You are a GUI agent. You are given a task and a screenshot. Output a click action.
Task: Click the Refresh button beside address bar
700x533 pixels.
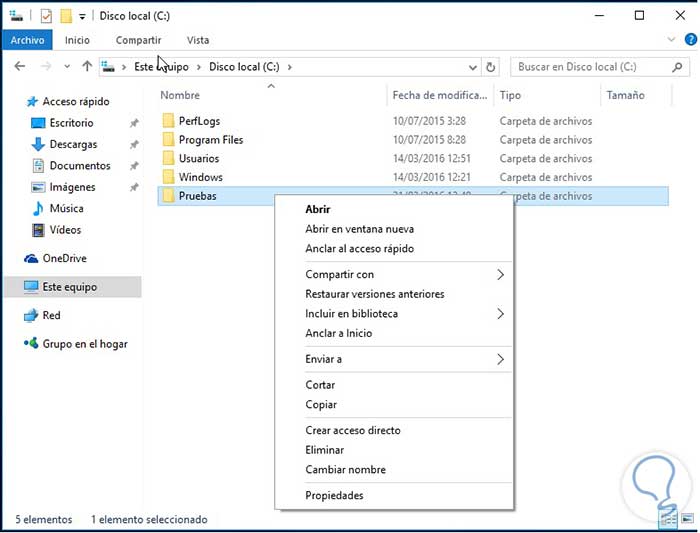click(x=490, y=67)
